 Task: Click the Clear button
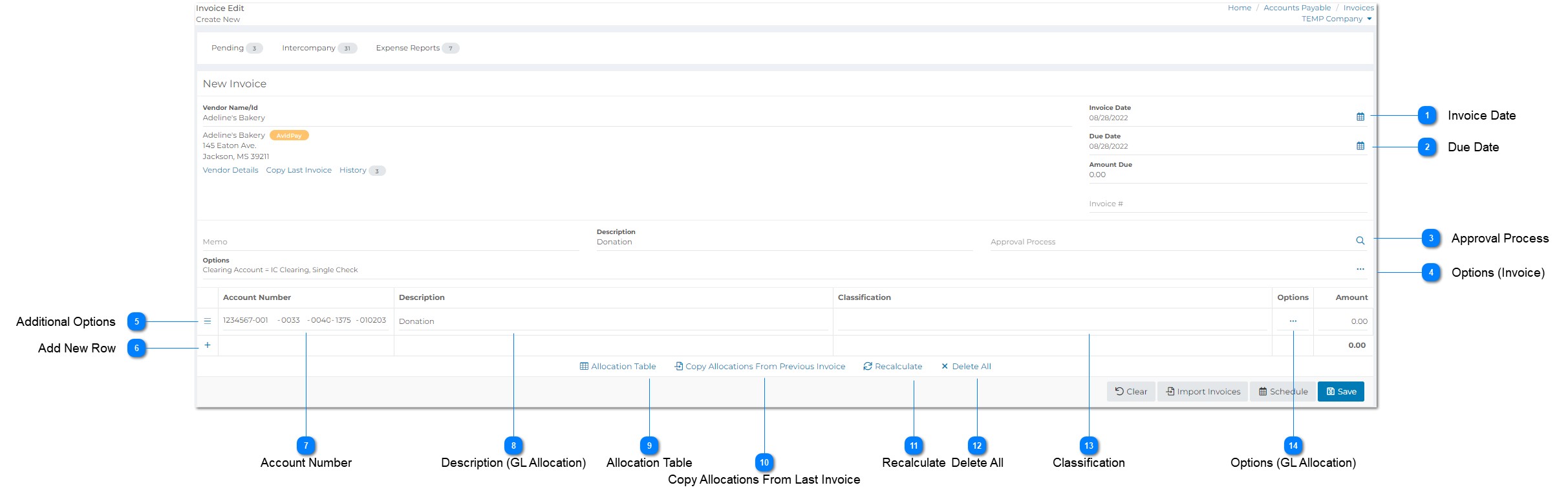point(1131,391)
